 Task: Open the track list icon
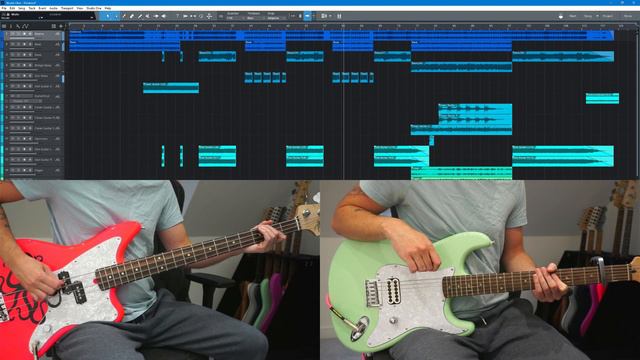(x=4, y=26)
